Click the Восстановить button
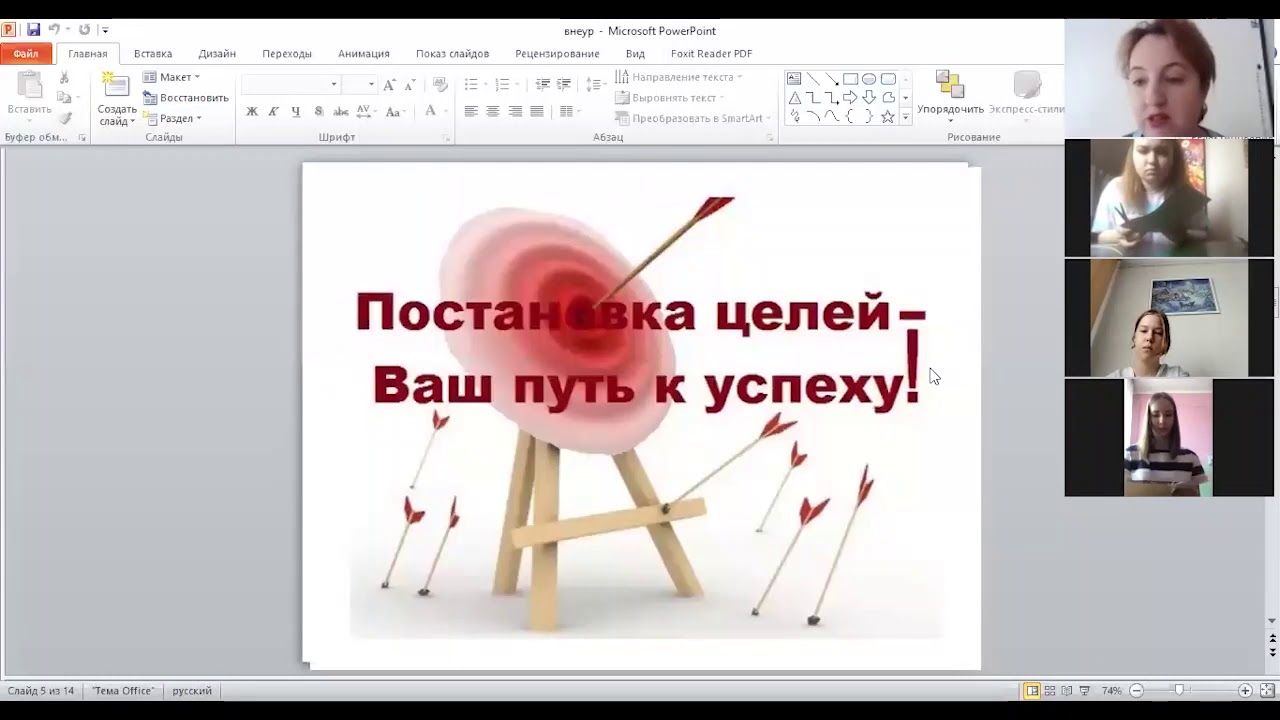Image resolution: width=1280 pixels, height=720 pixels. [x=186, y=98]
